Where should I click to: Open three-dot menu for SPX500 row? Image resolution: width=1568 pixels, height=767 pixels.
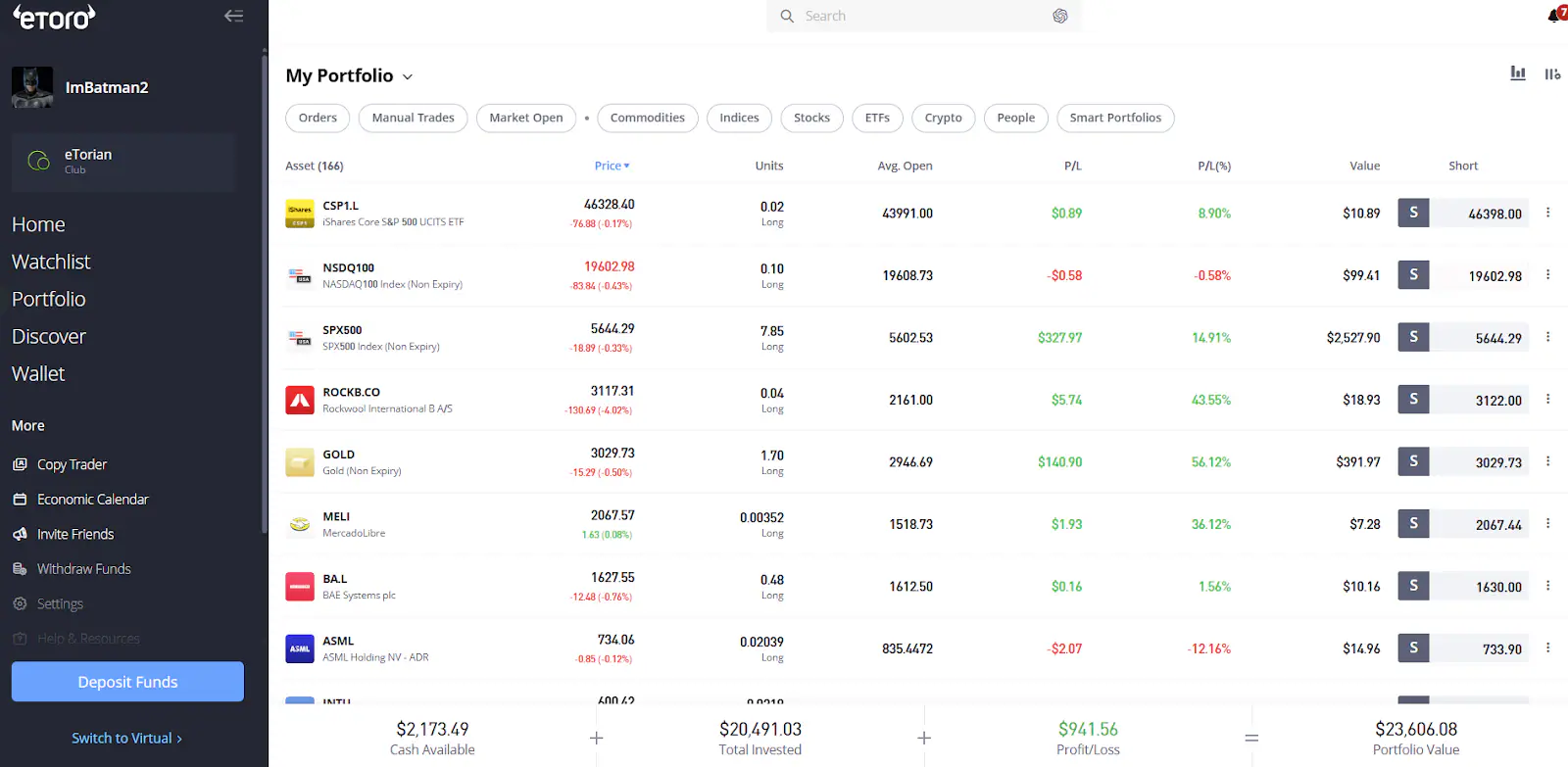pos(1548,337)
